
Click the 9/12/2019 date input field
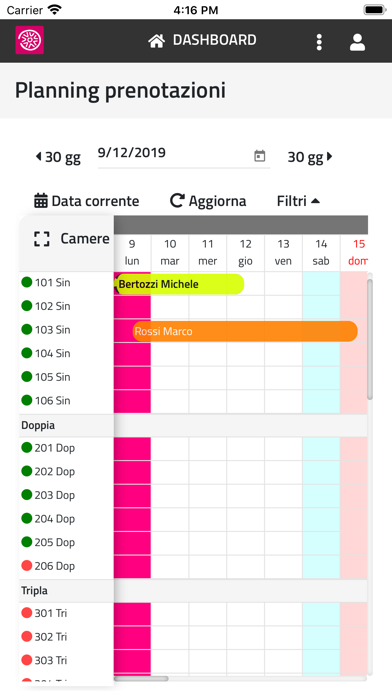184,155
